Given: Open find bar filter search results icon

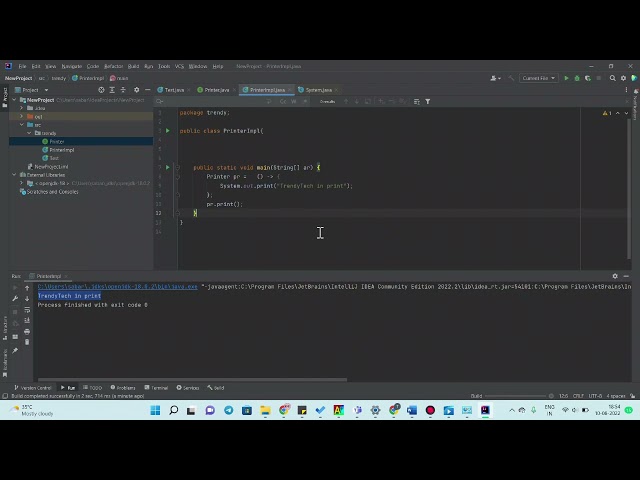Looking at the screenshot, I should 428,102.
